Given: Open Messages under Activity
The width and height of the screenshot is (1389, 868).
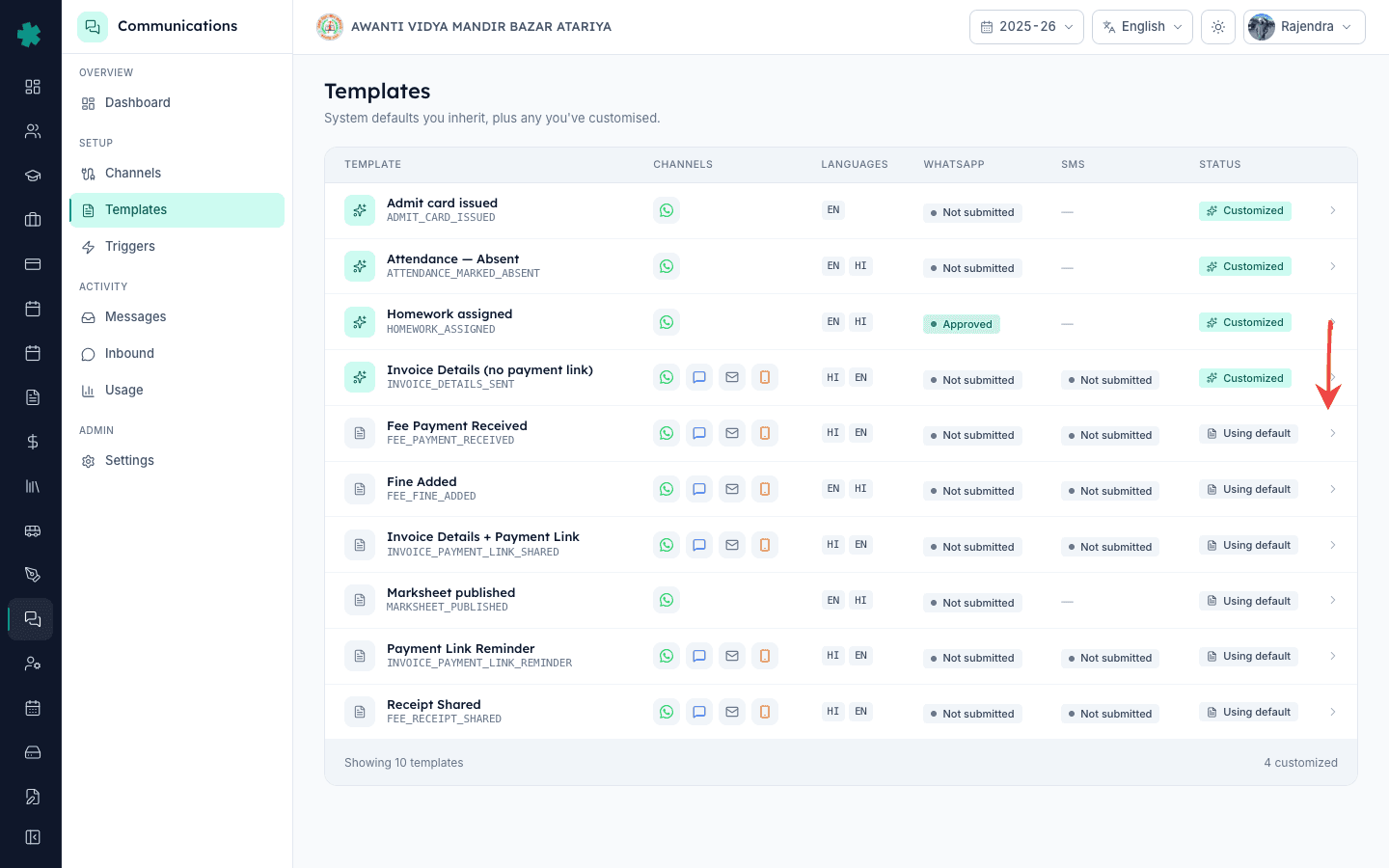Looking at the screenshot, I should pyautogui.click(x=177, y=317).
